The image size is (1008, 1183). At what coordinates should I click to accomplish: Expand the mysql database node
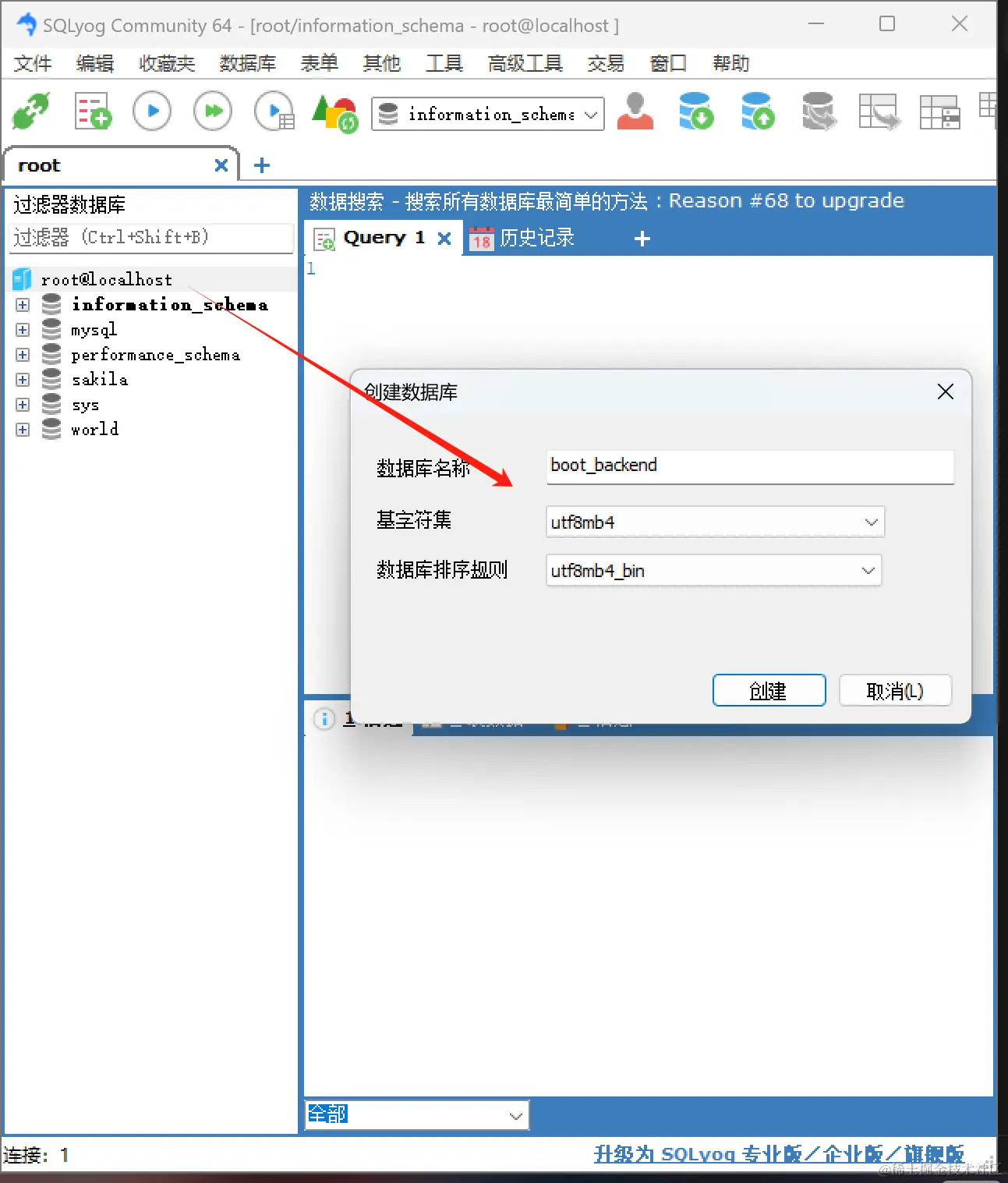click(x=23, y=330)
